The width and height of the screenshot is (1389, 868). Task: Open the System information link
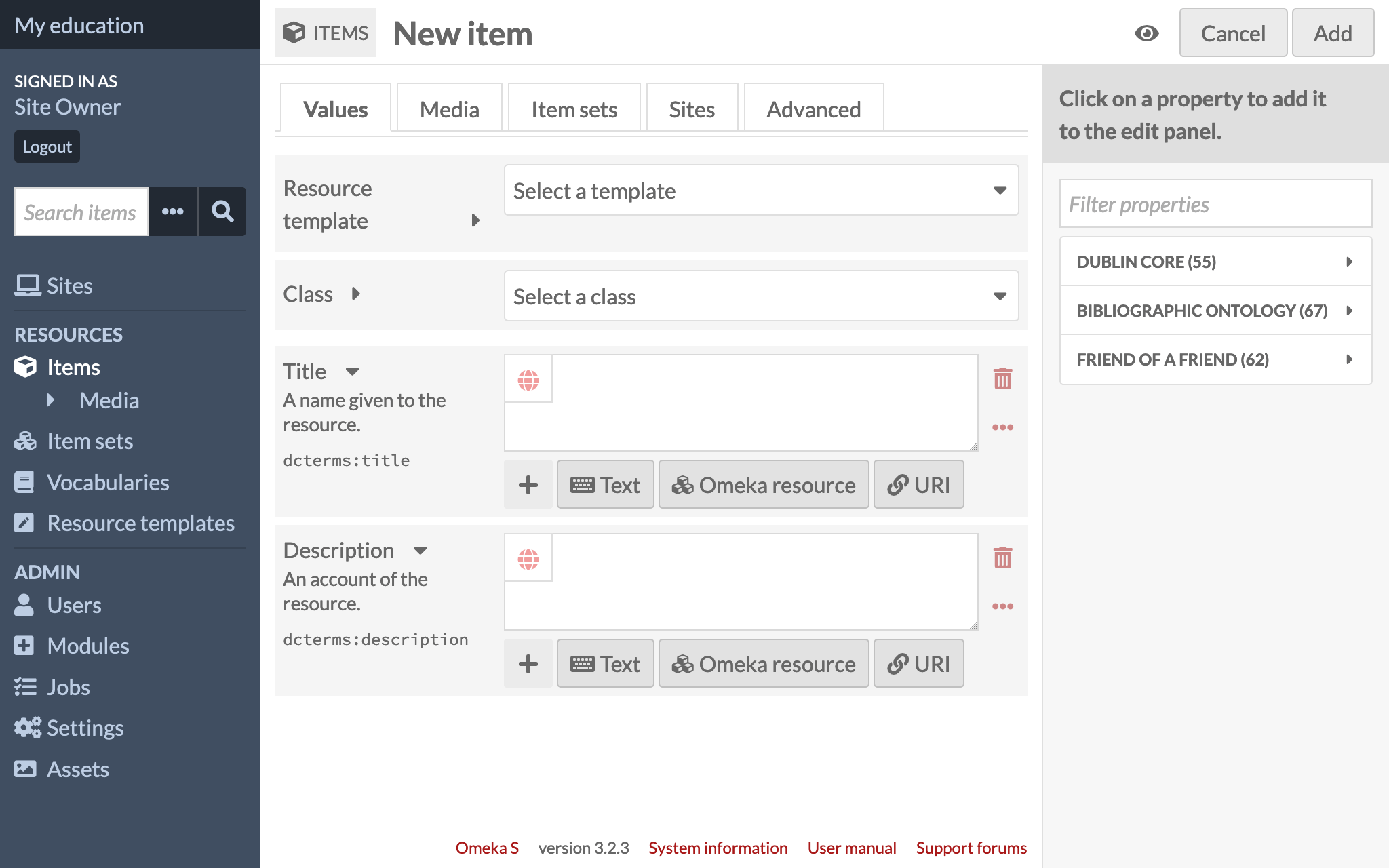click(718, 848)
